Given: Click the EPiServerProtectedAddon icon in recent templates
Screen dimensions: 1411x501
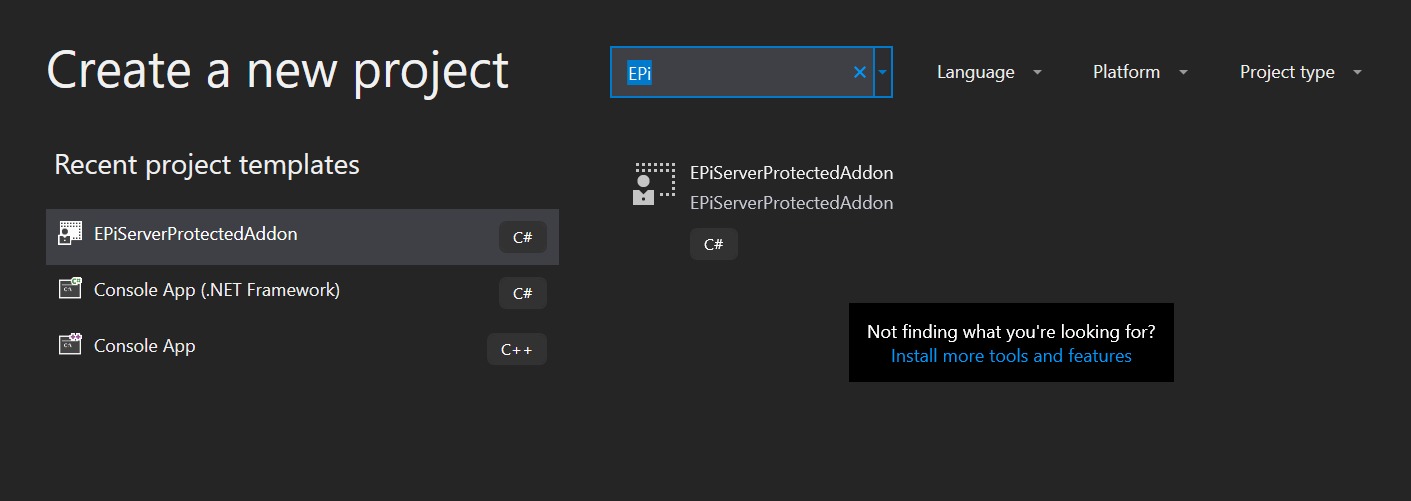Looking at the screenshot, I should pyautogui.click(x=70, y=234).
